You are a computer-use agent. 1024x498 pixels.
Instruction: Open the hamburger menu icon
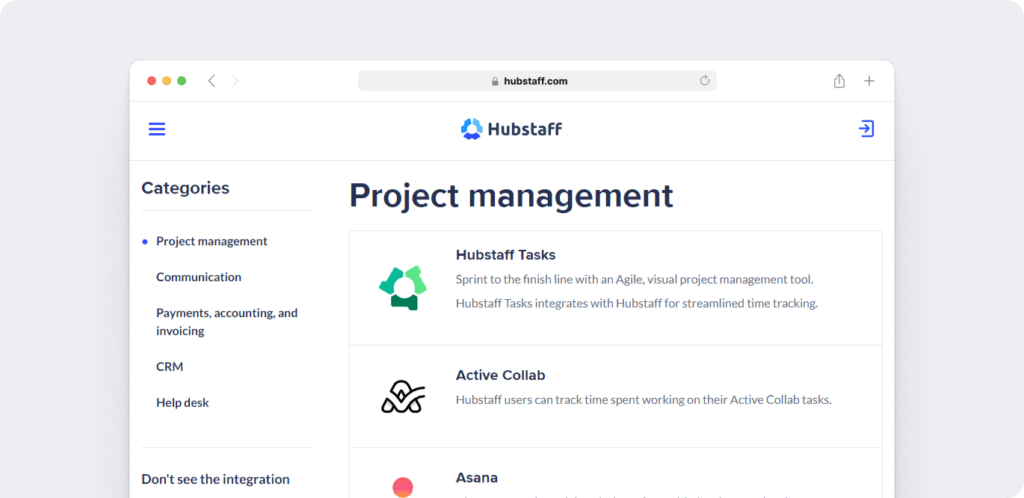pyautogui.click(x=157, y=129)
